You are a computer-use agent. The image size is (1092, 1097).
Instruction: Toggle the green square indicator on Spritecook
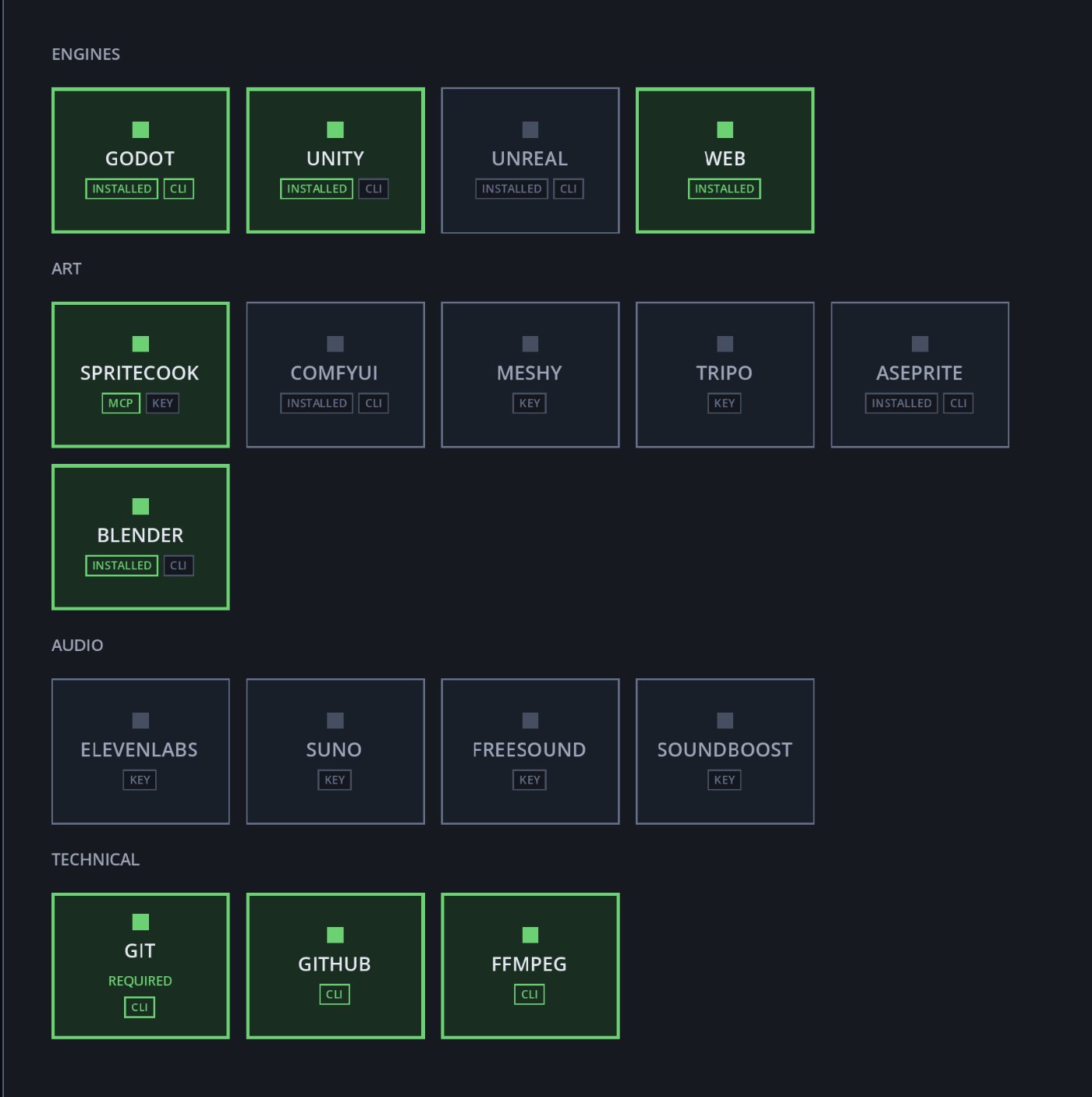[x=140, y=344]
